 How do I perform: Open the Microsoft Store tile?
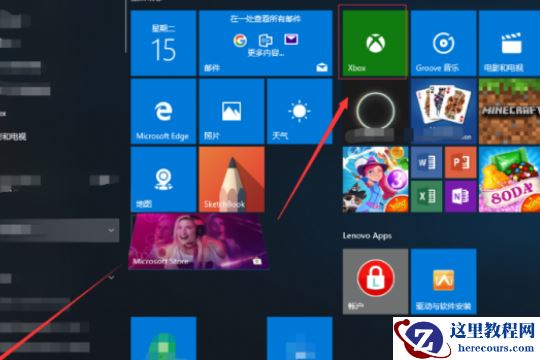[x=198, y=241]
